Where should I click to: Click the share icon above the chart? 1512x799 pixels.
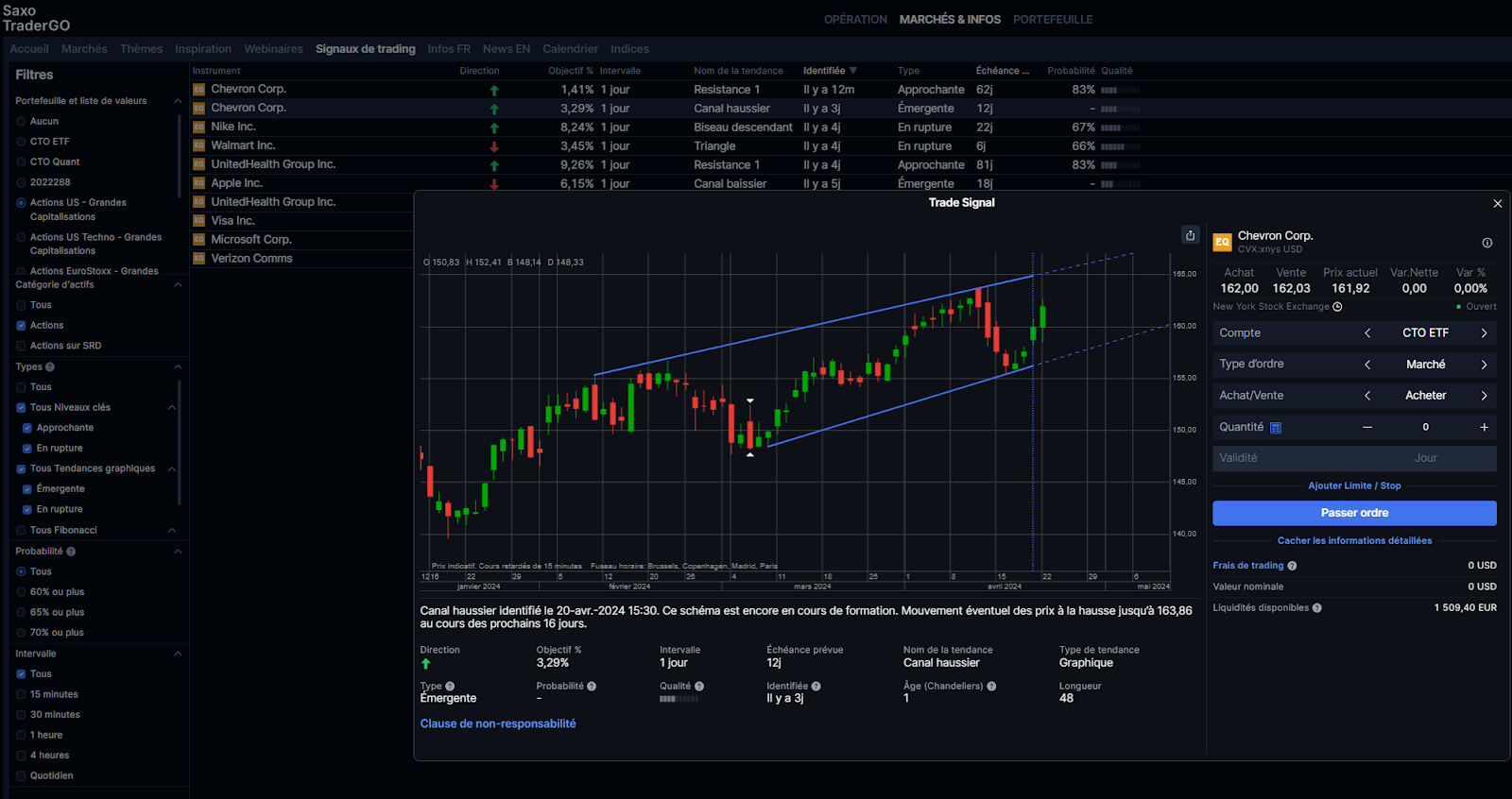[1191, 235]
